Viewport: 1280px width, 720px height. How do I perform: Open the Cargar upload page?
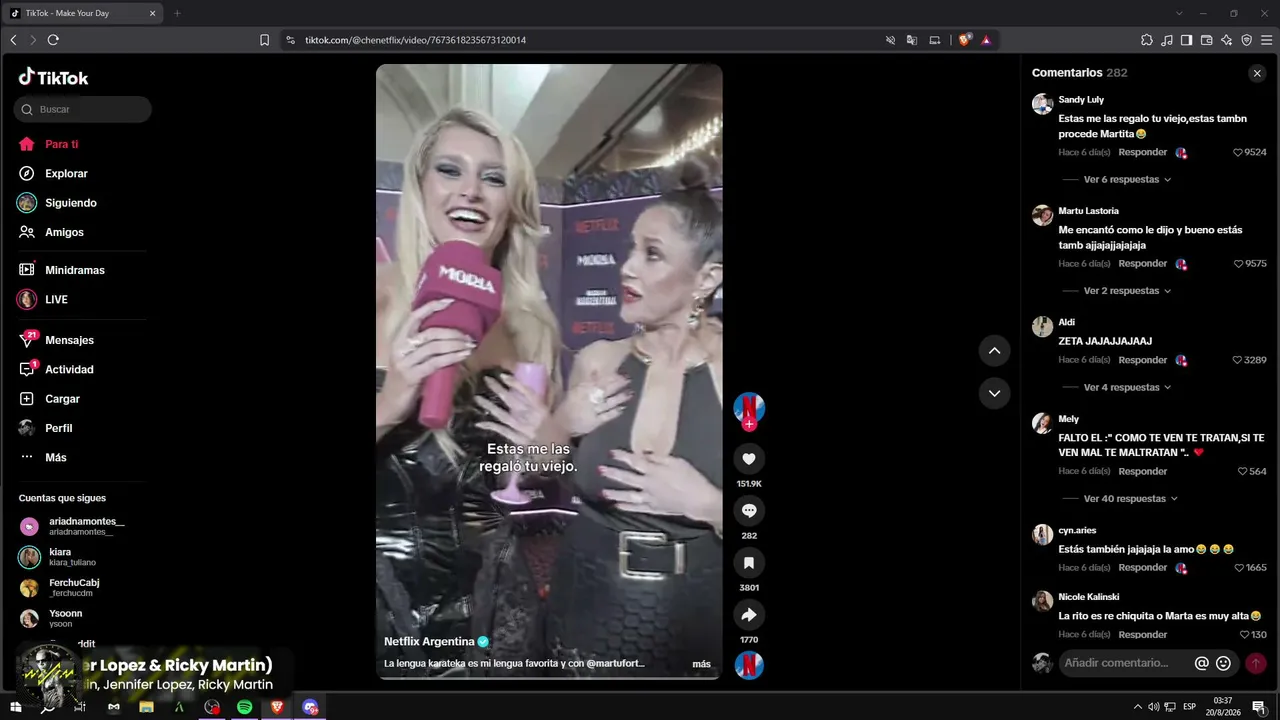[62, 399]
